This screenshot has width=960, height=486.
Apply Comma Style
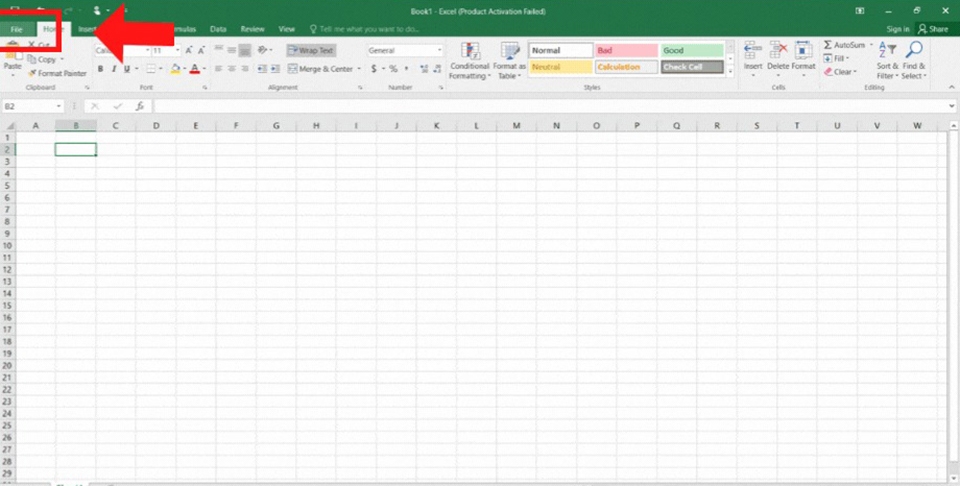tap(406, 69)
